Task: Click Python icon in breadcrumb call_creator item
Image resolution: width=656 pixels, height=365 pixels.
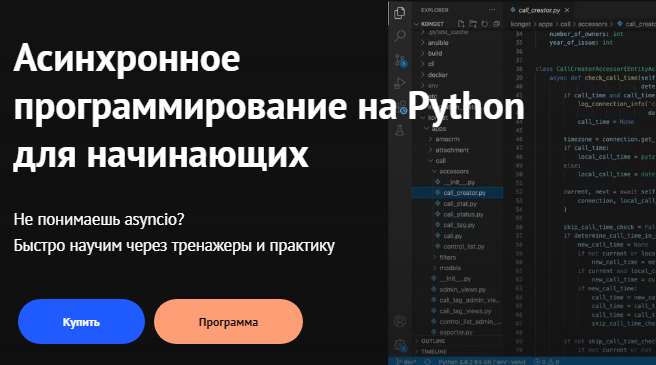Action: click(620, 24)
